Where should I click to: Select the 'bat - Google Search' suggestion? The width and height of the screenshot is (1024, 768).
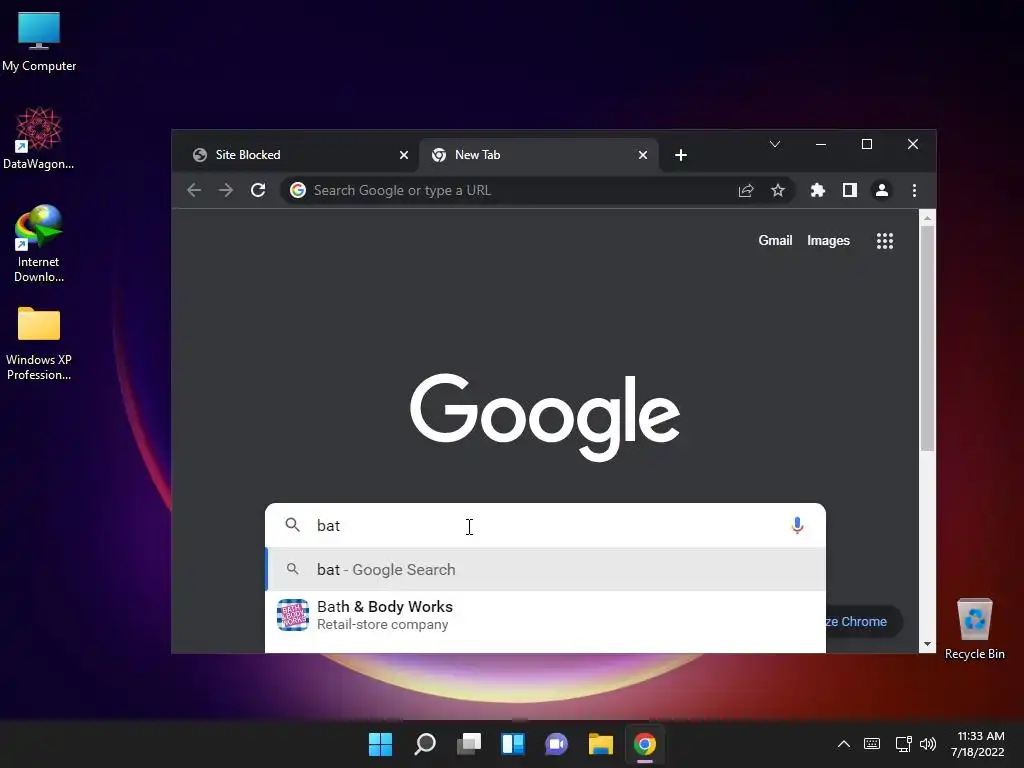pyautogui.click(x=545, y=569)
